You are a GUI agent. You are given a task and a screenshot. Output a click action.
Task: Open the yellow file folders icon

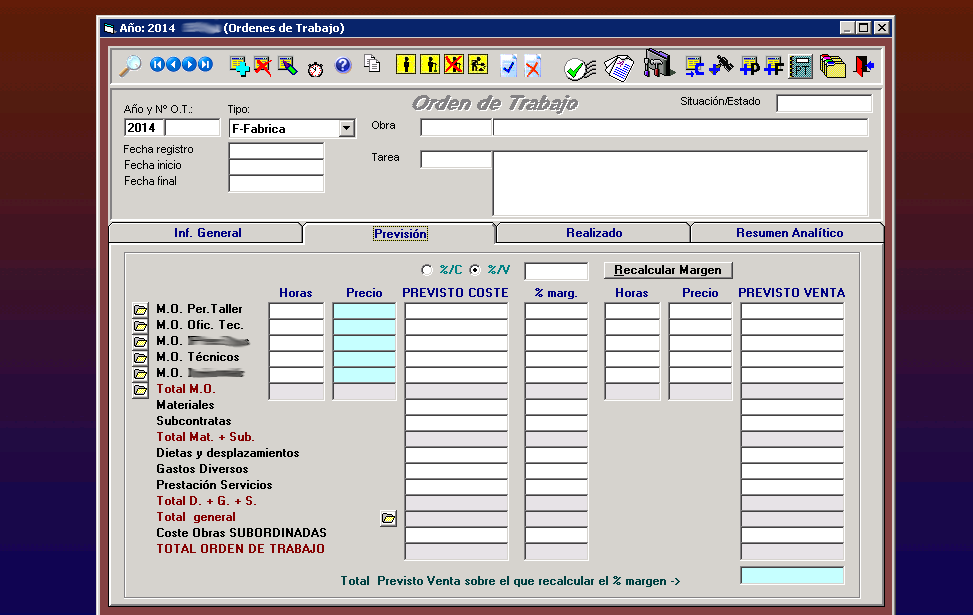832,66
